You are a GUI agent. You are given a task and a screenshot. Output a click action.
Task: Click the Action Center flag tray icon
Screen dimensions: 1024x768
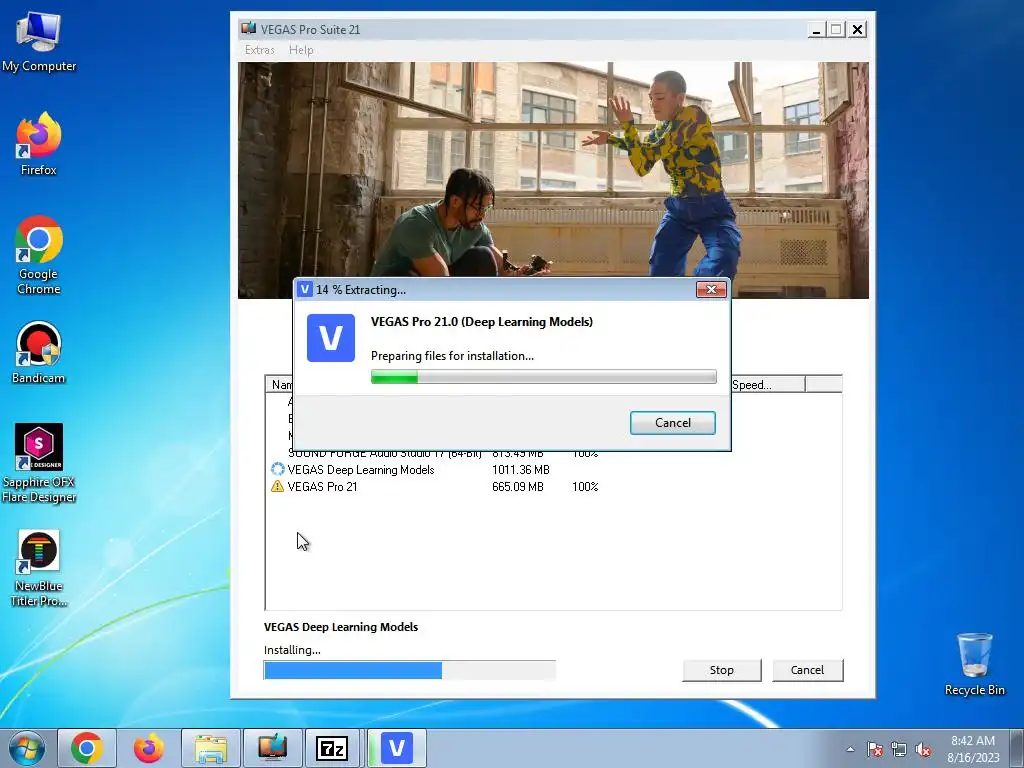click(x=875, y=749)
